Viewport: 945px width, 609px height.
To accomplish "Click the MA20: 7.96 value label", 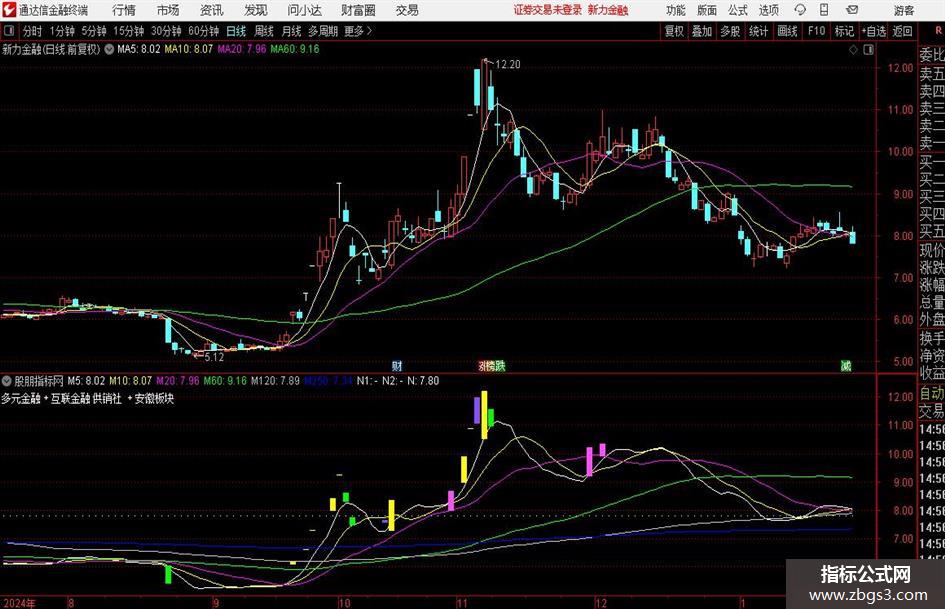I will (242, 49).
